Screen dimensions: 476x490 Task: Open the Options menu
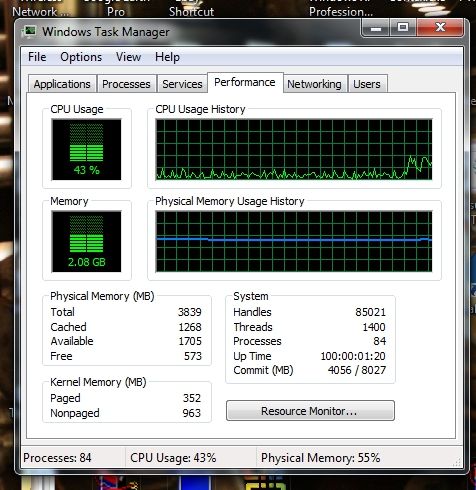(81, 57)
